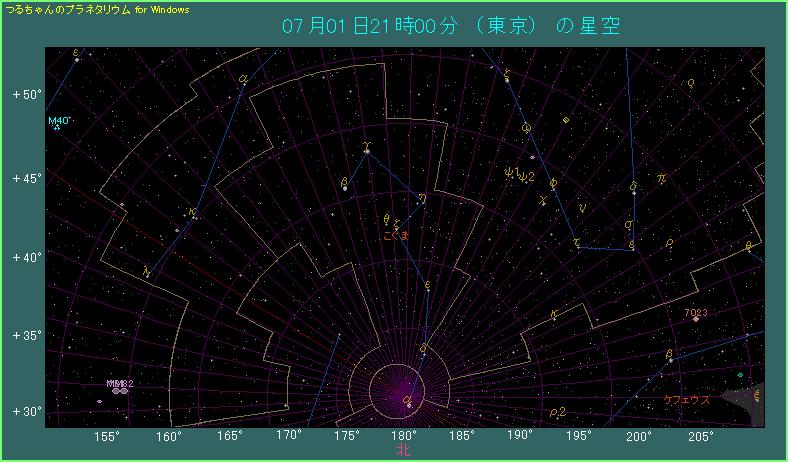Click the ψ1ψ2 star pair label
The width and height of the screenshot is (788, 462).
tap(520, 176)
